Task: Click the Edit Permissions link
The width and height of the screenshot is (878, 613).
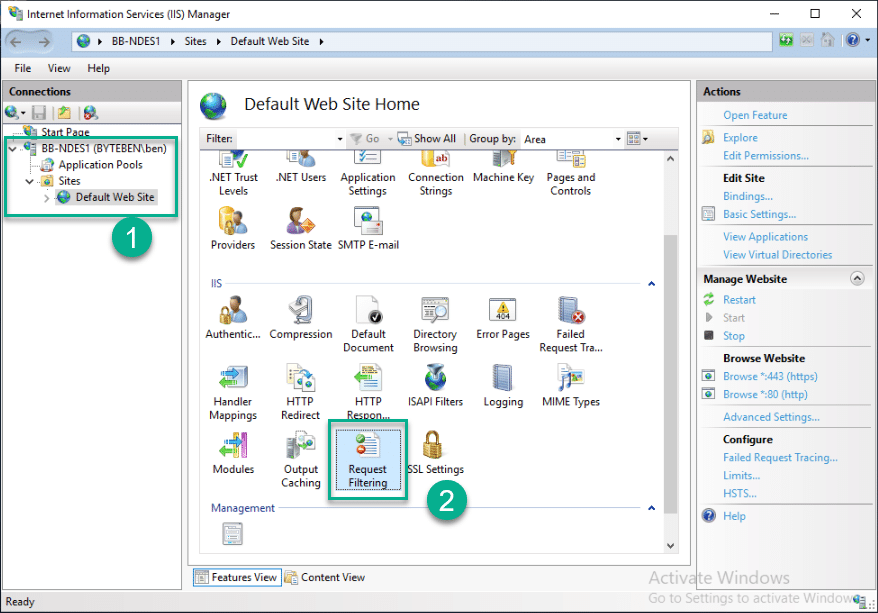Action: coord(765,156)
